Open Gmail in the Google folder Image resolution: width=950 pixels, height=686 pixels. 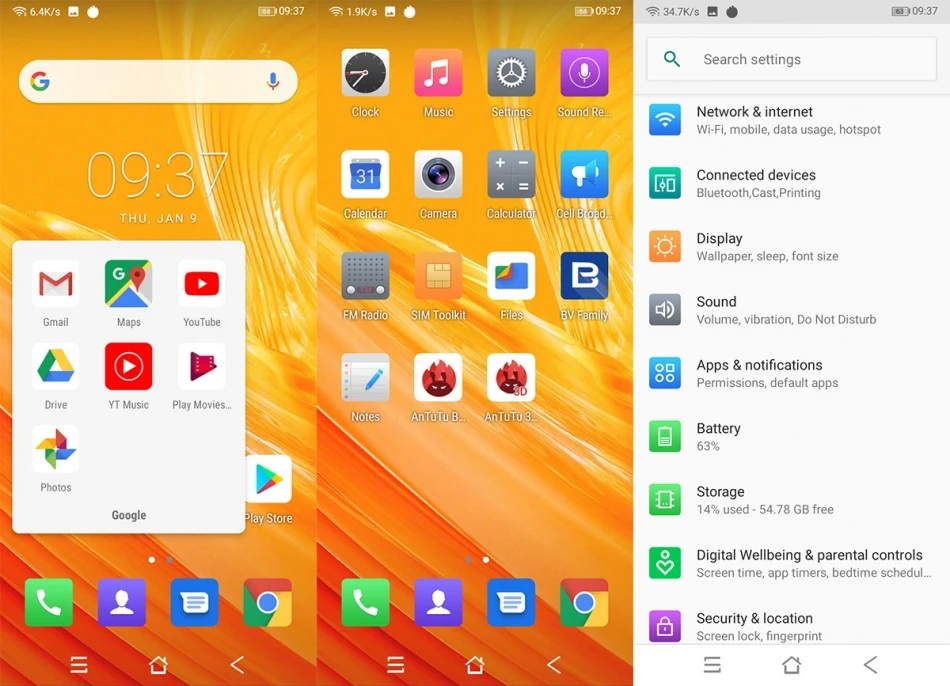[x=56, y=284]
